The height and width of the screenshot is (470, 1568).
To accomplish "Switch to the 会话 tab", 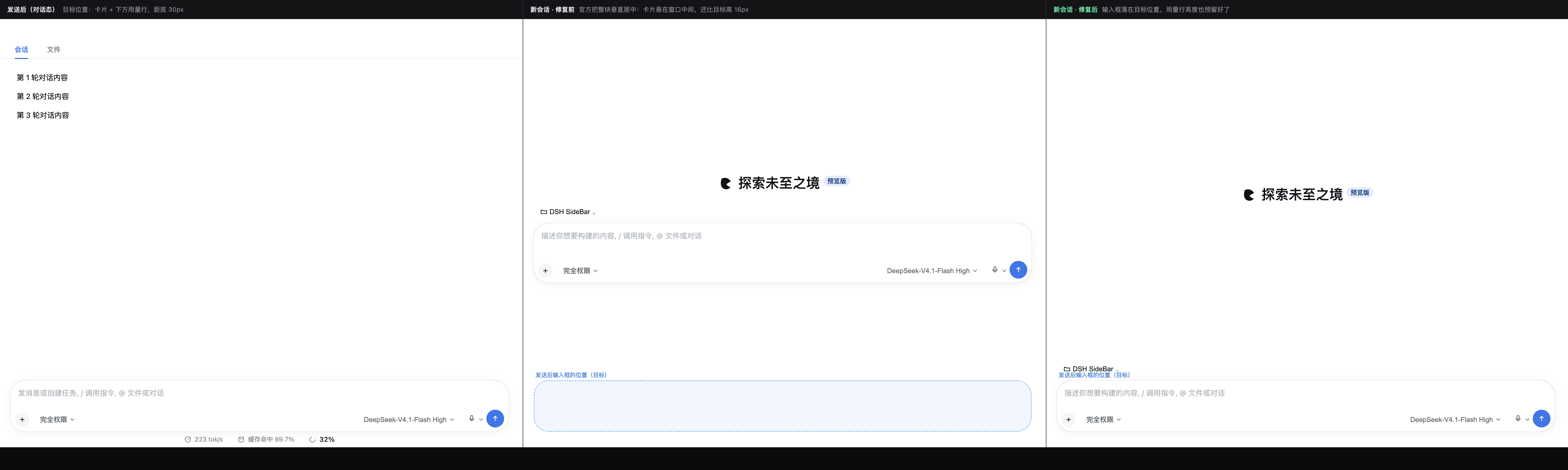I will click(x=21, y=50).
